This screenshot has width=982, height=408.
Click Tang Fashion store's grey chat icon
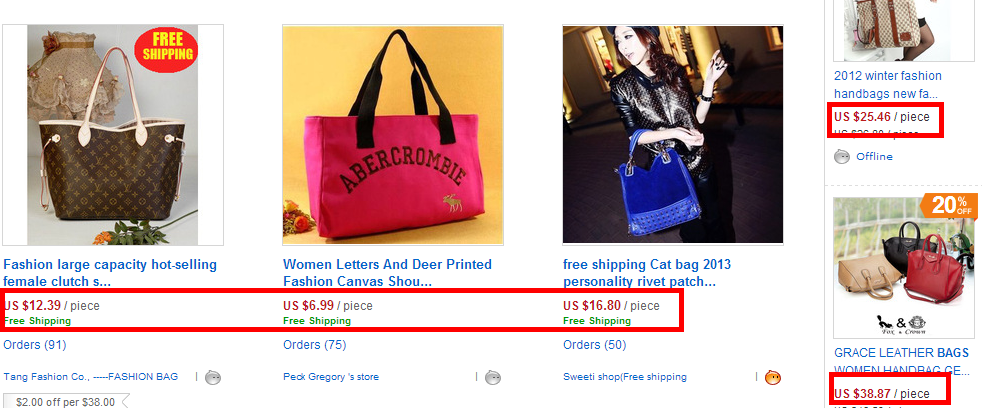[212, 377]
